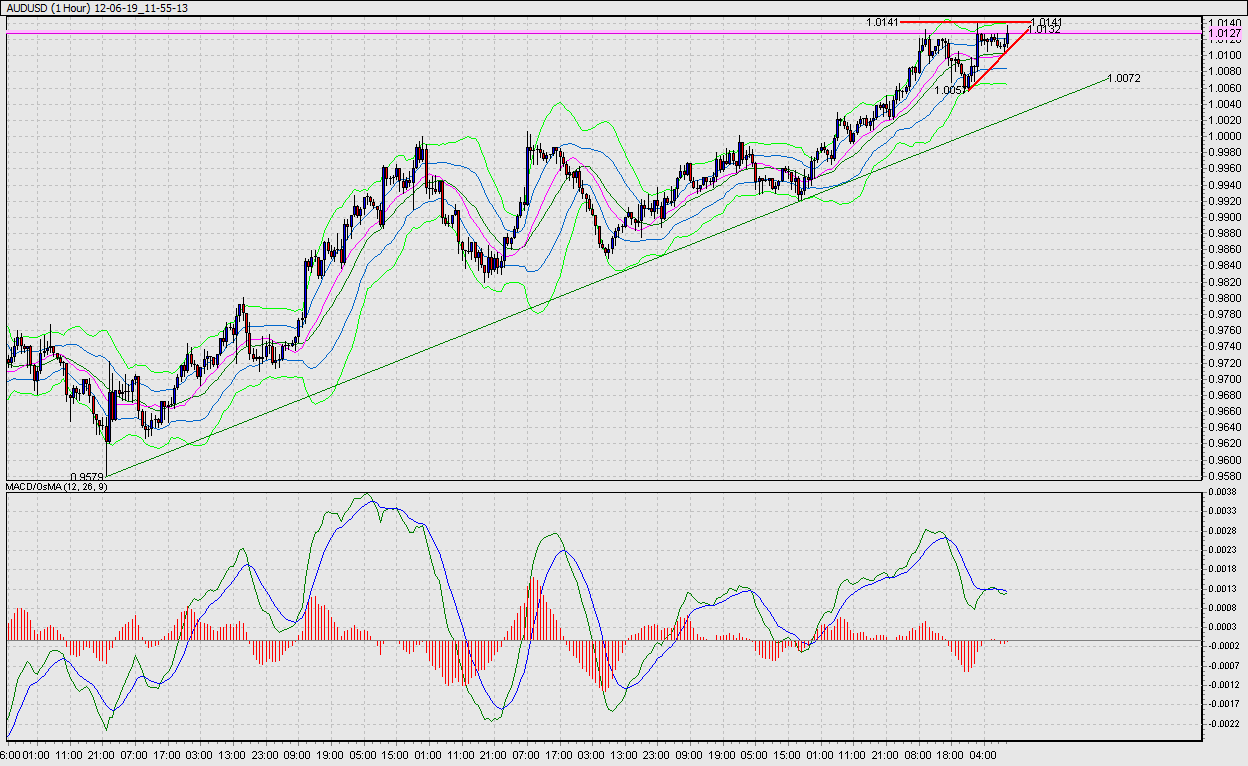1248x766 pixels.
Task: Click the 1.0127 current price marker
Action: click(x=1224, y=33)
